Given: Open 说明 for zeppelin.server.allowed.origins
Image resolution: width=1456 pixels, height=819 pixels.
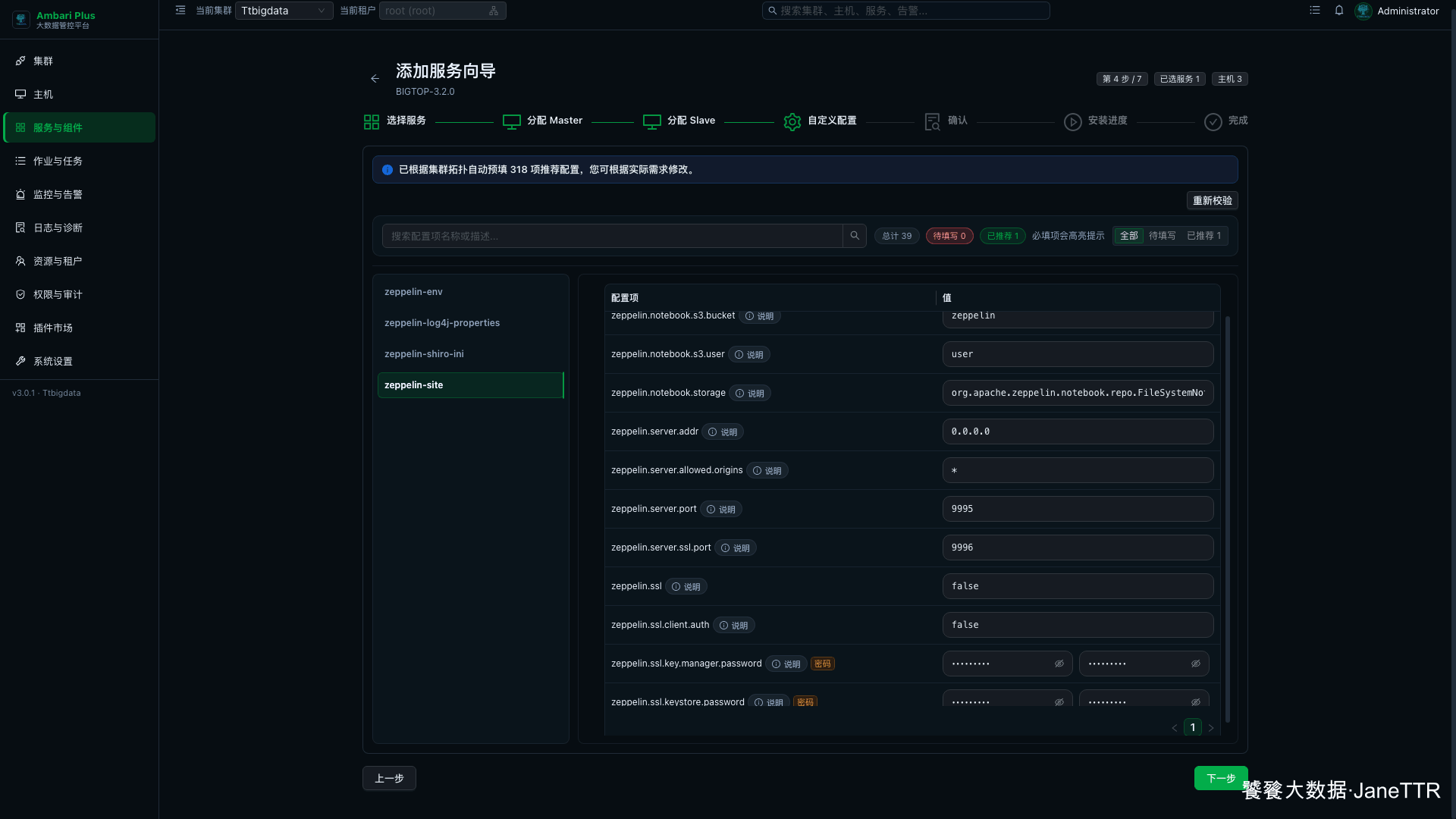Looking at the screenshot, I should (767, 471).
